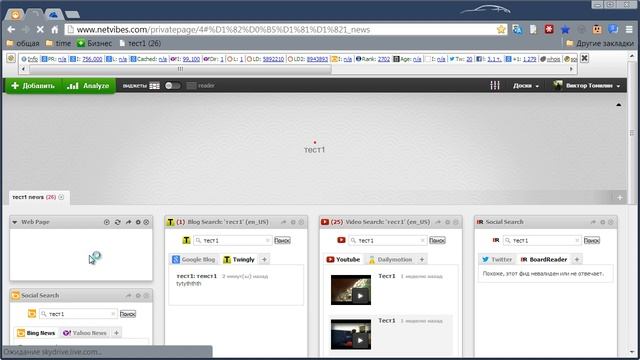Play the second Тест1 video thumbnail
This screenshot has width=640, height=360.
tap(351, 335)
